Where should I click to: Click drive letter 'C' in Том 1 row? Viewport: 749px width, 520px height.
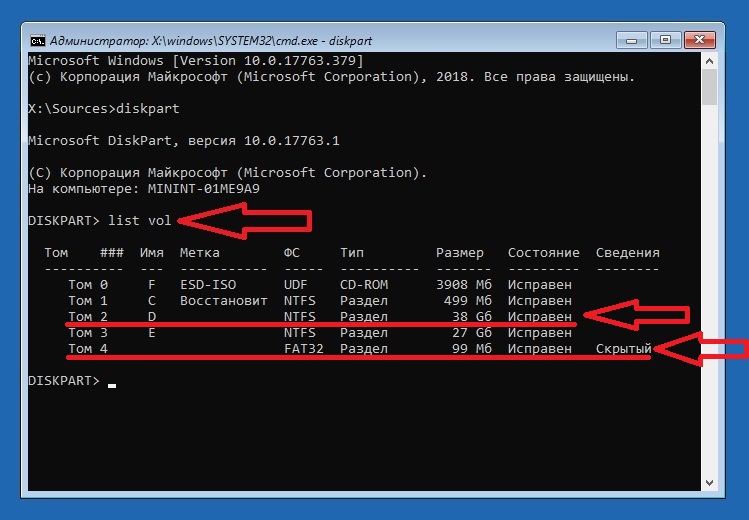(x=151, y=301)
